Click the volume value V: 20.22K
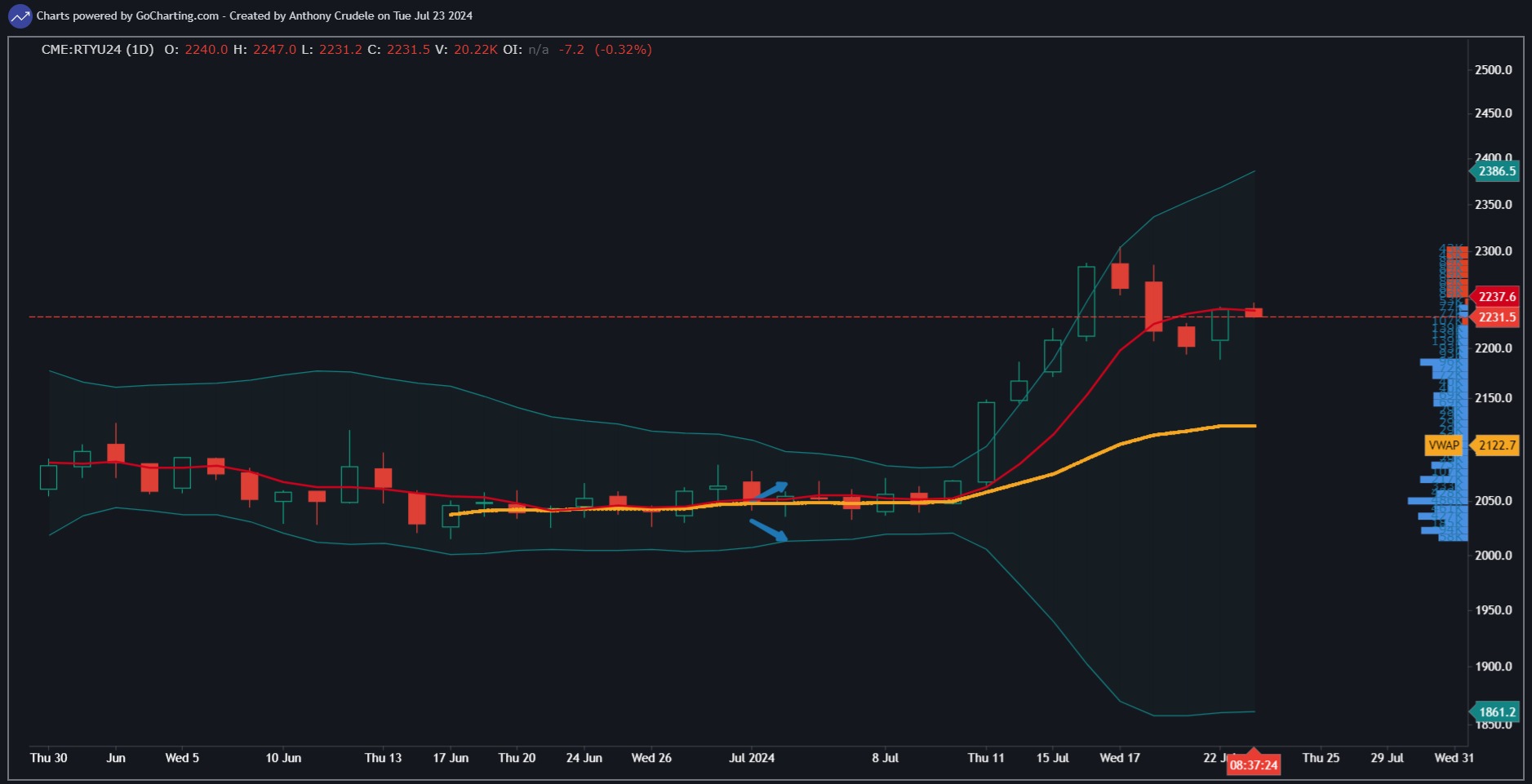Image resolution: width=1532 pixels, height=784 pixels. point(466,49)
